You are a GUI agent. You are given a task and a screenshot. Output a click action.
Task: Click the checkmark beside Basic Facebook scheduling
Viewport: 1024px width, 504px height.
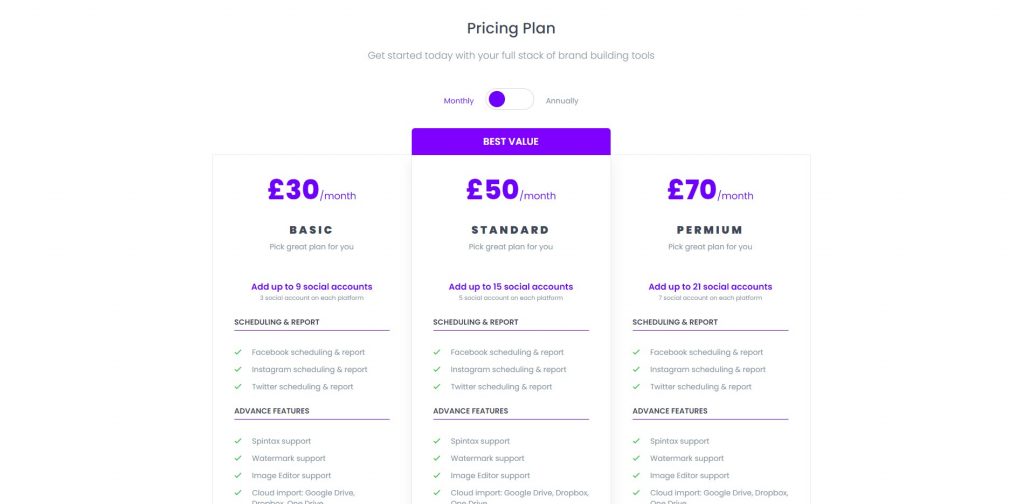pyautogui.click(x=238, y=352)
